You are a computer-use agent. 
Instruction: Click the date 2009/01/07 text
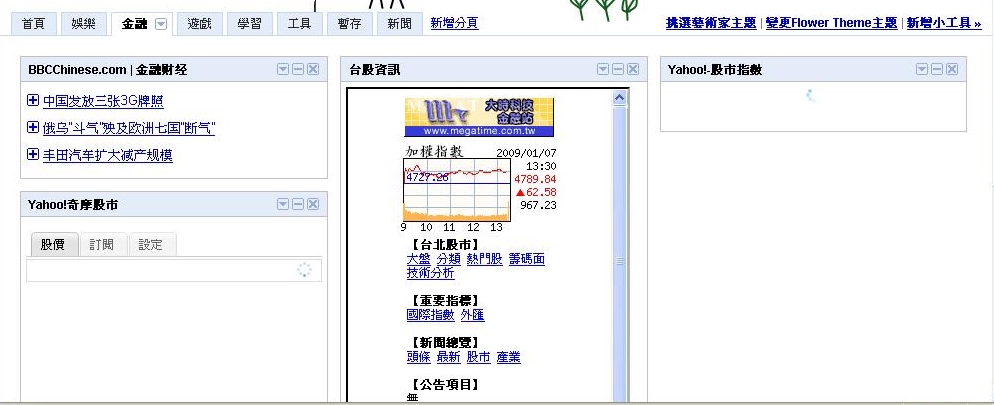tap(526, 153)
